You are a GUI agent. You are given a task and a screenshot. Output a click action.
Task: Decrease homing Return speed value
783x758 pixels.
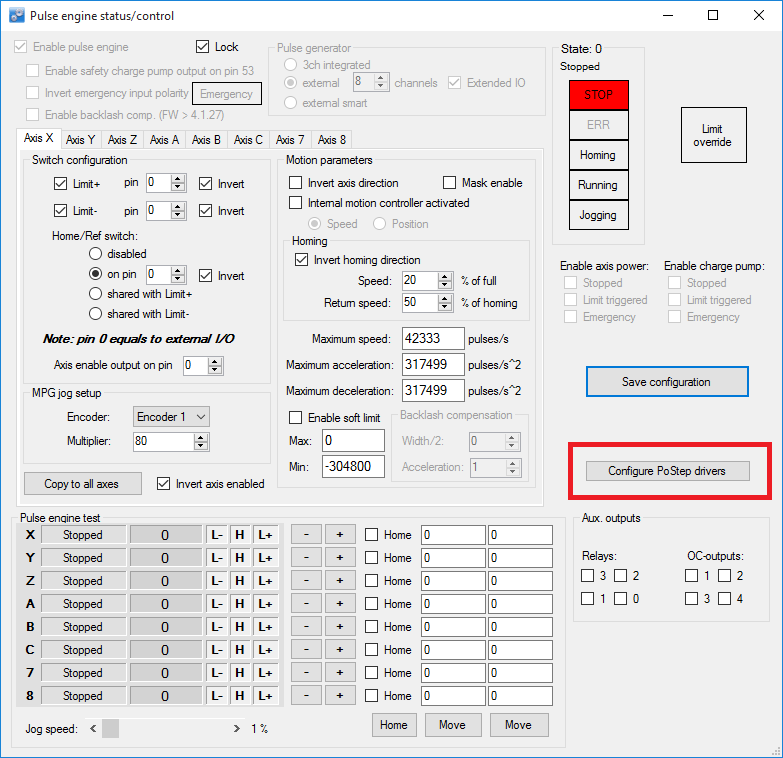[x=444, y=306]
